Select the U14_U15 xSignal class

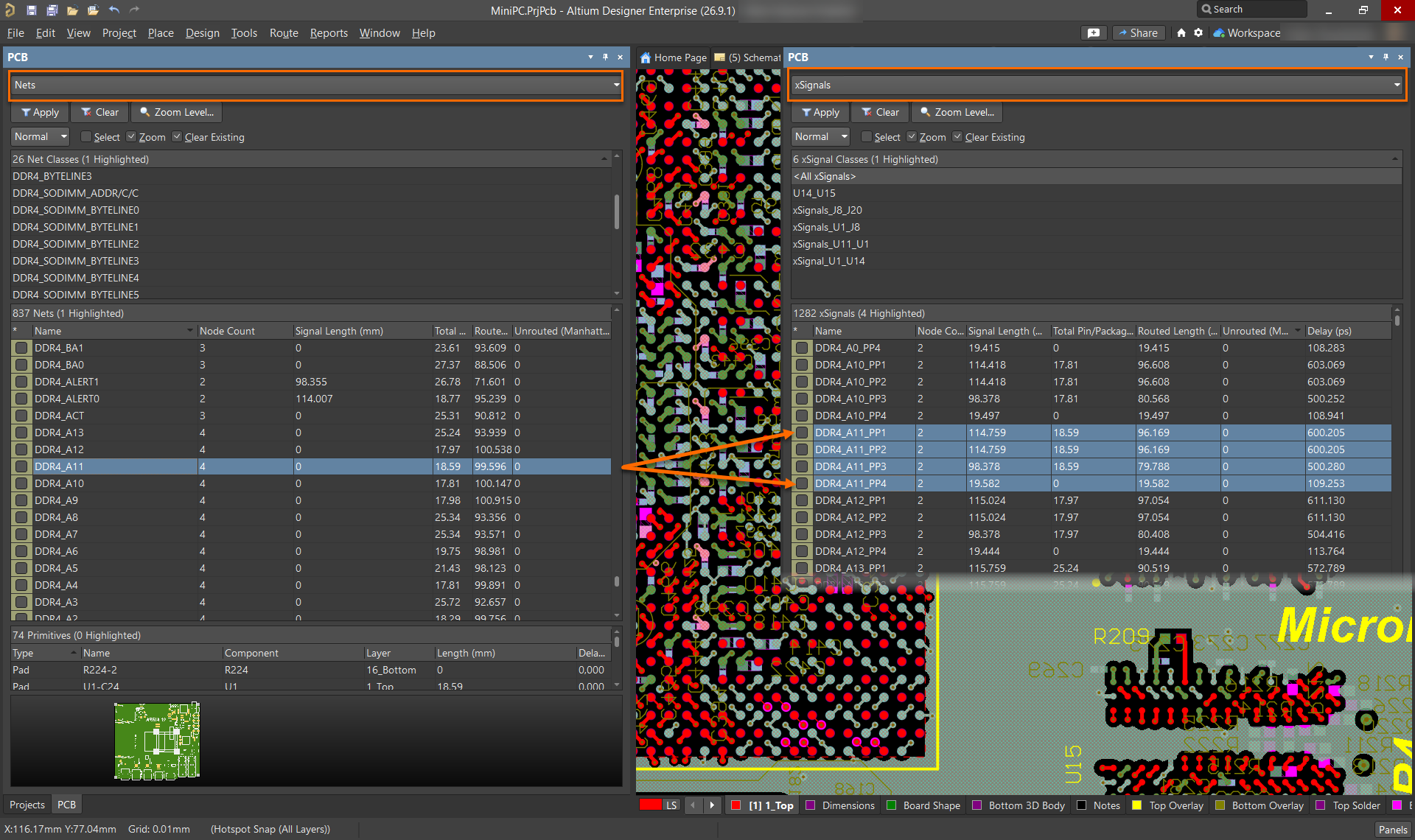point(1097,193)
